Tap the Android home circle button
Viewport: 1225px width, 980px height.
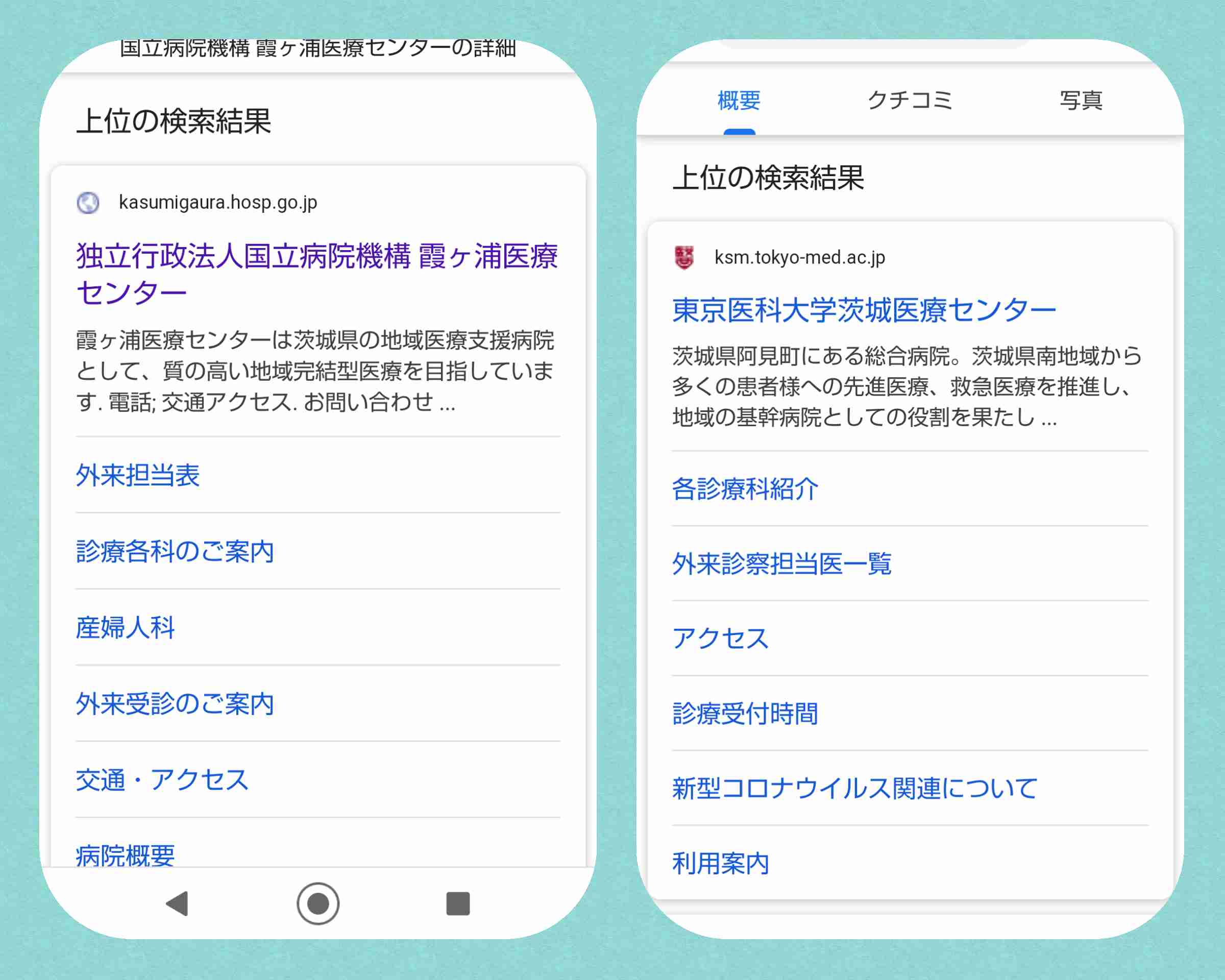[317, 903]
